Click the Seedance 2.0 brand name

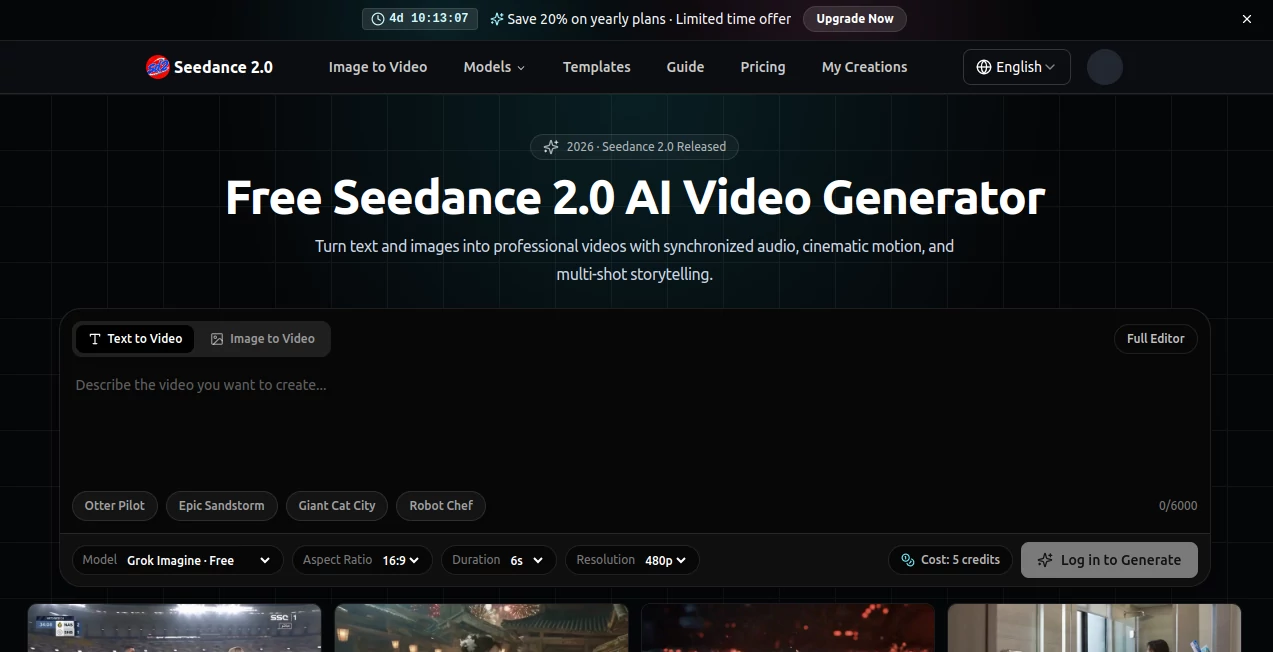pos(223,67)
